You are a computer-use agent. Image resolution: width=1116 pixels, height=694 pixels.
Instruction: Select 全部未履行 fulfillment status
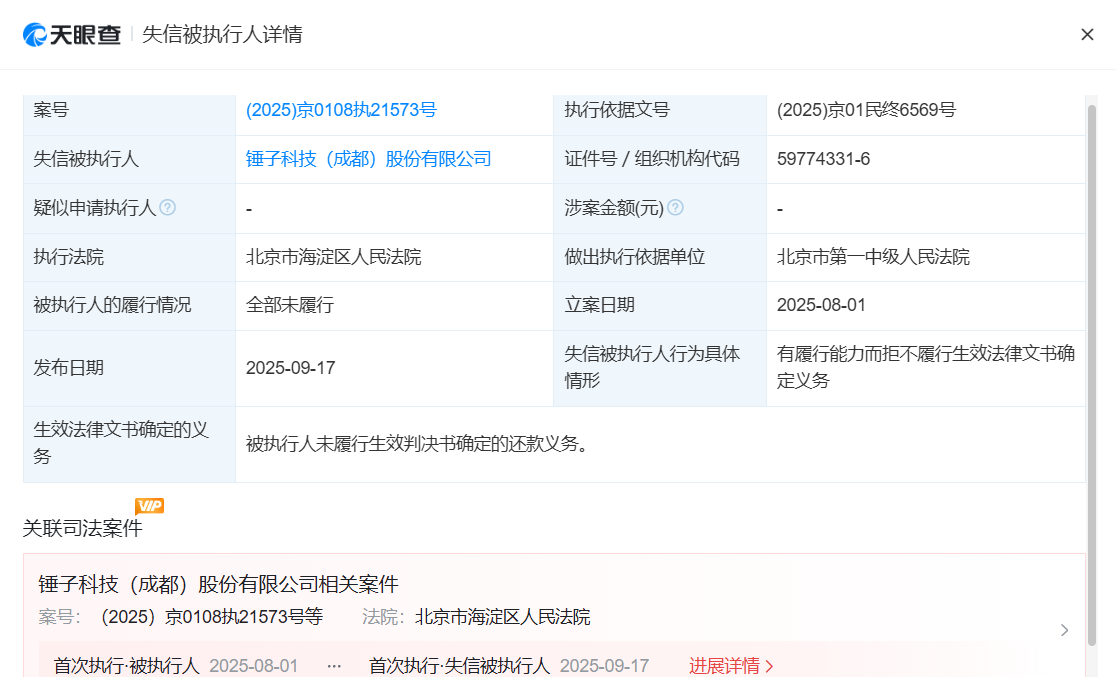click(x=290, y=305)
